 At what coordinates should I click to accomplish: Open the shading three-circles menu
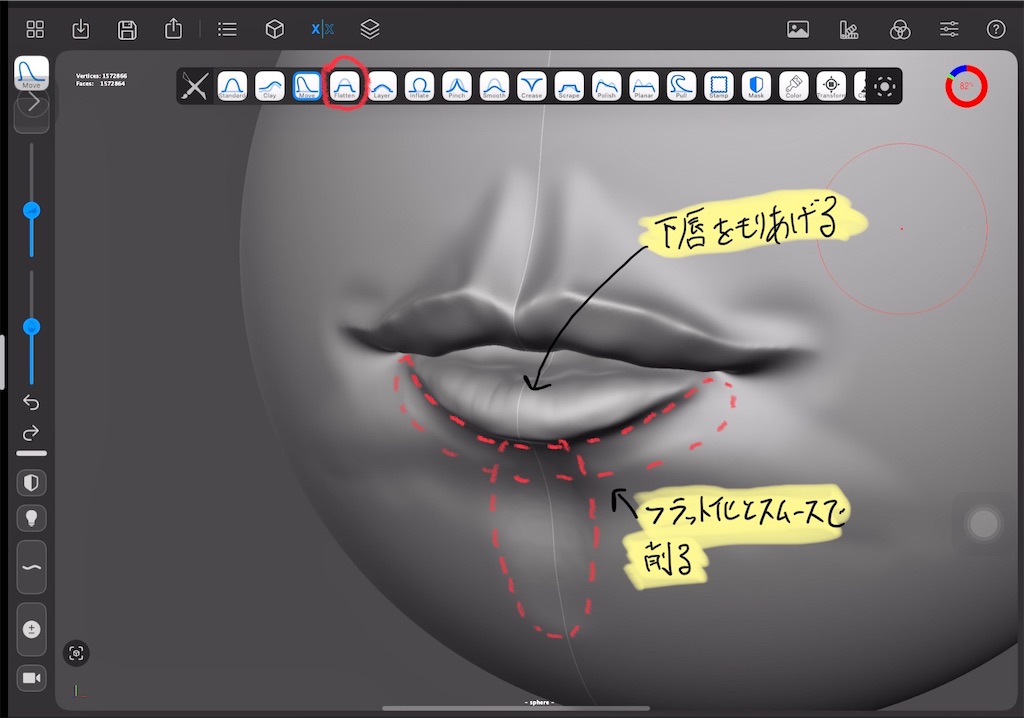900,29
